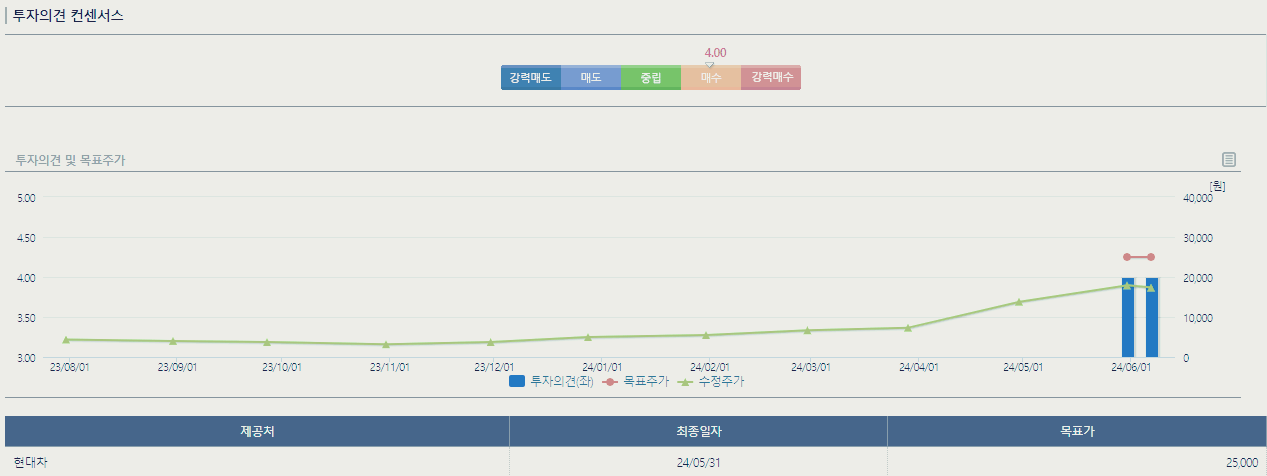Click the 23/08/01 x-axis label
The width and height of the screenshot is (1267, 476).
(69, 367)
